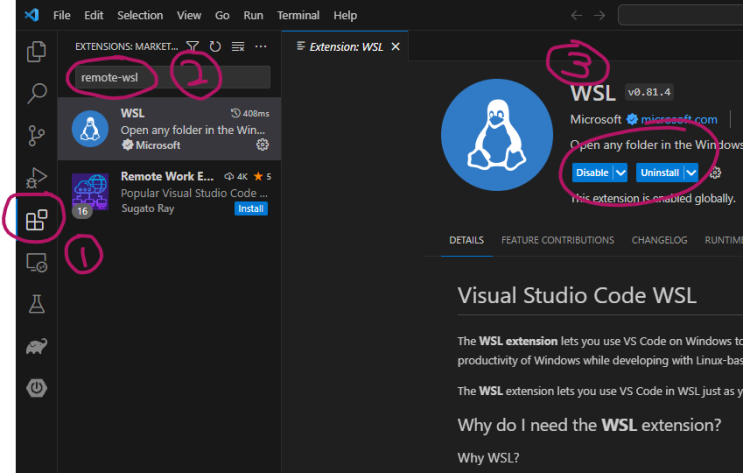Viewport: 743px width, 473px height.
Task: Open the Terminal menu
Action: [299, 15]
